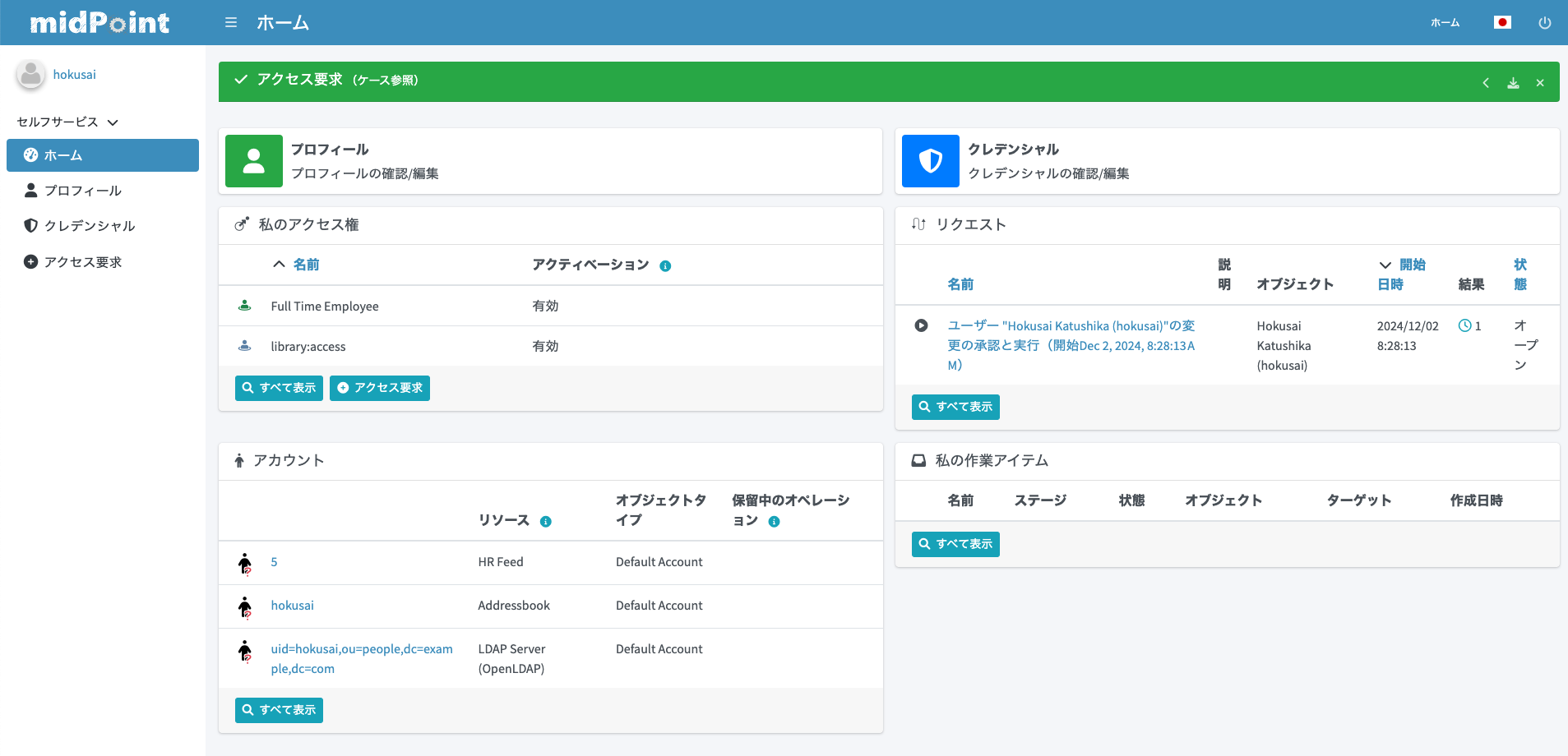Toggle the hamburger sidebar menu
This screenshot has width=1568, height=756.
pyautogui.click(x=231, y=23)
